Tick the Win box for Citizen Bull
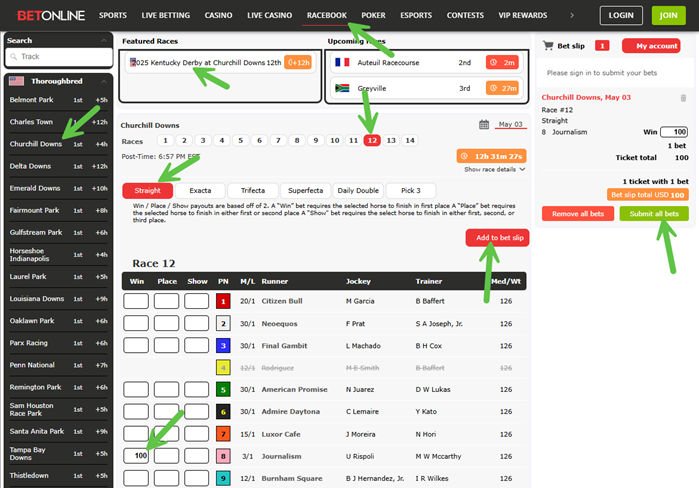 135,301
